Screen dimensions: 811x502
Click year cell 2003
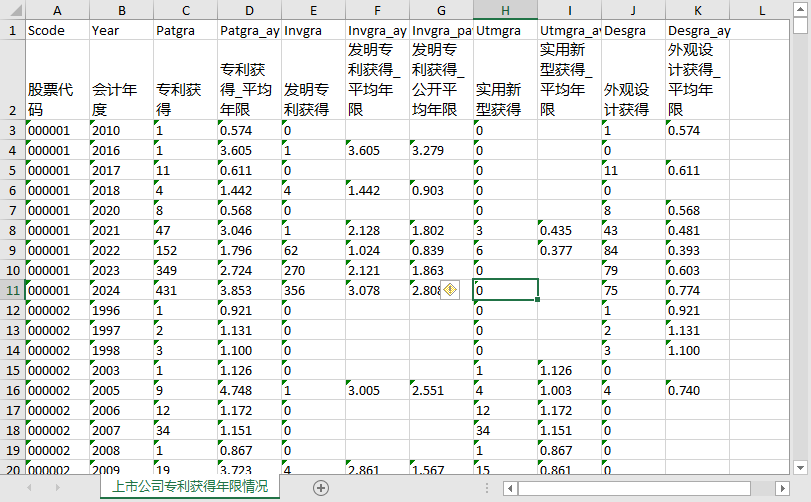(122, 370)
